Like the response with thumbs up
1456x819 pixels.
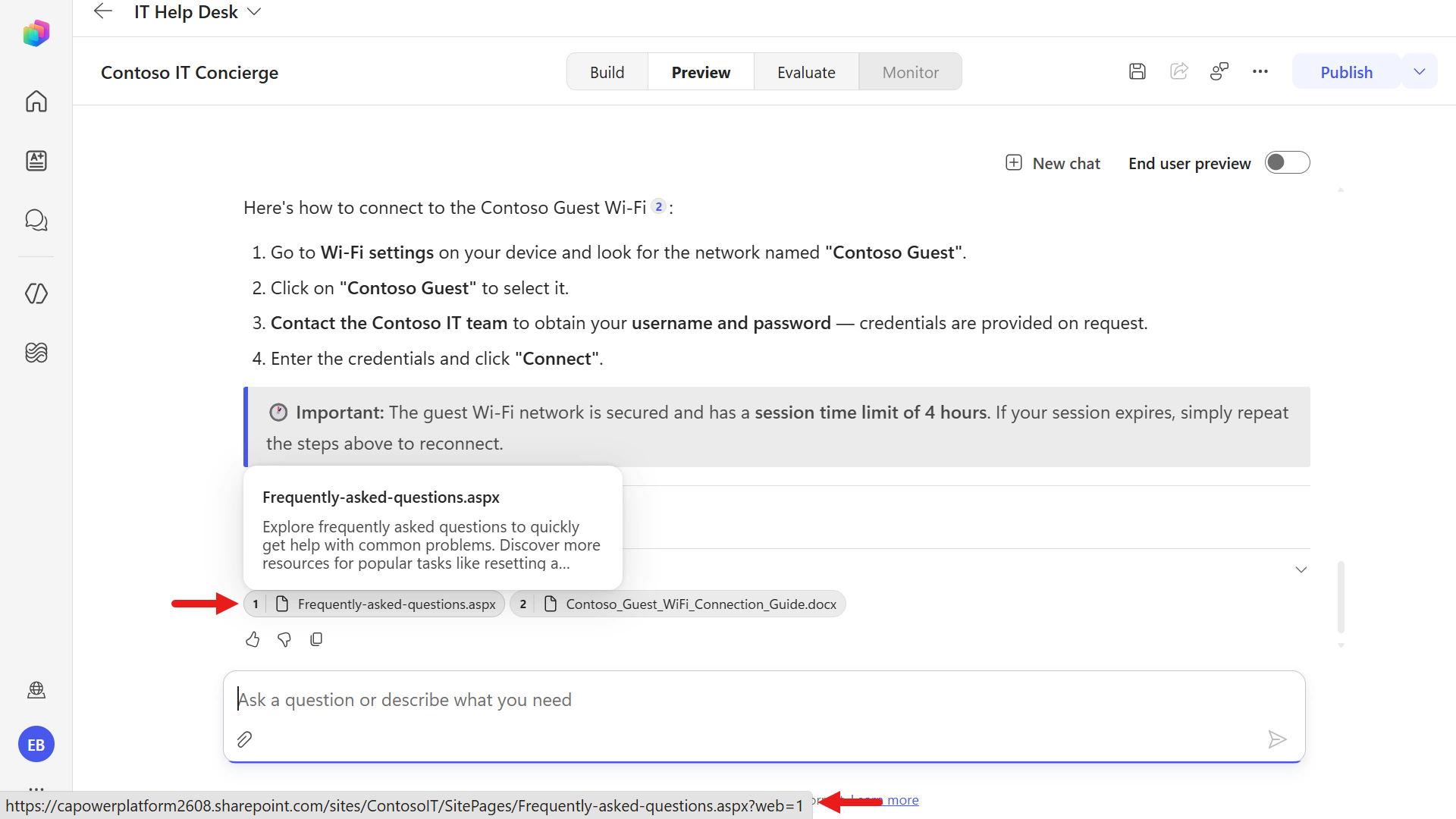pyautogui.click(x=253, y=640)
